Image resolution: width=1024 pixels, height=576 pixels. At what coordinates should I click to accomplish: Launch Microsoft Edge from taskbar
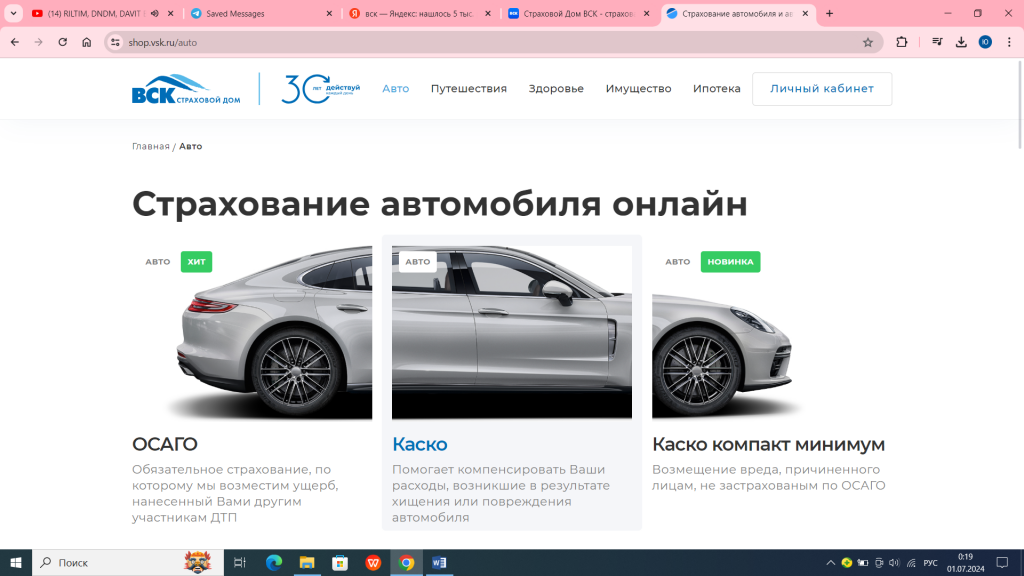coord(274,562)
